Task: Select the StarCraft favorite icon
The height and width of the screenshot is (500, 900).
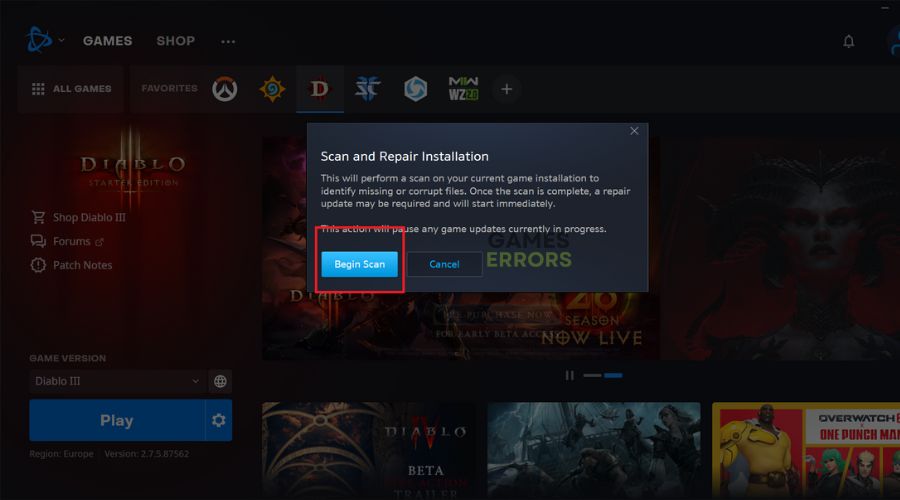Action: click(x=367, y=89)
